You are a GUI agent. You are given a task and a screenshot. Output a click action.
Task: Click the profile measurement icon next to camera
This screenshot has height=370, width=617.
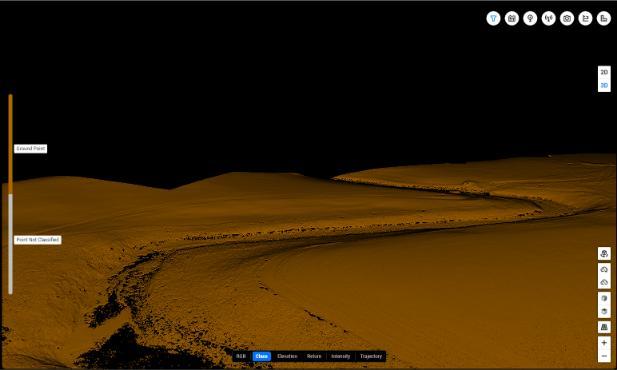[585, 18]
